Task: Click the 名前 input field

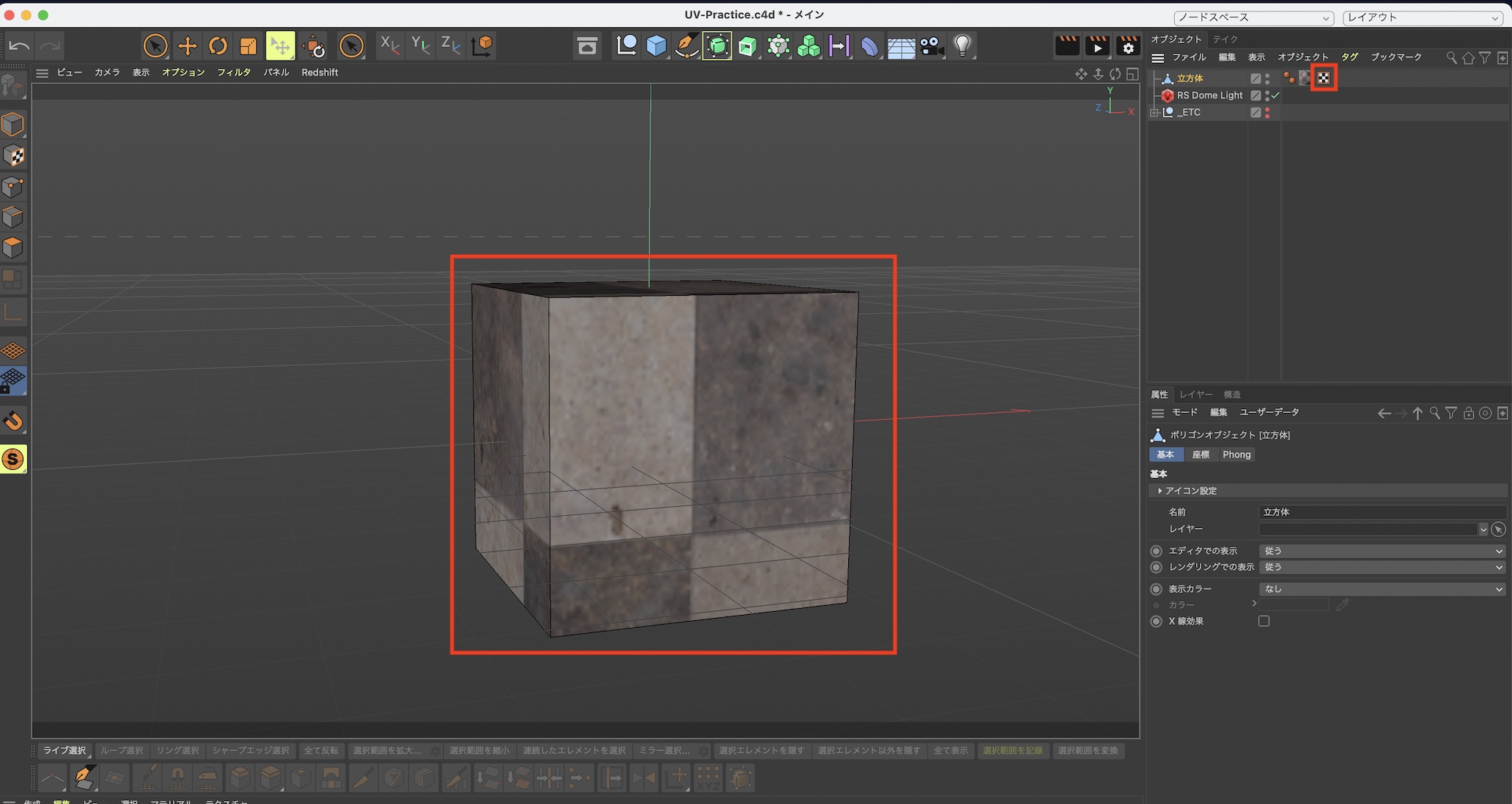Action: pyautogui.click(x=1380, y=512)
